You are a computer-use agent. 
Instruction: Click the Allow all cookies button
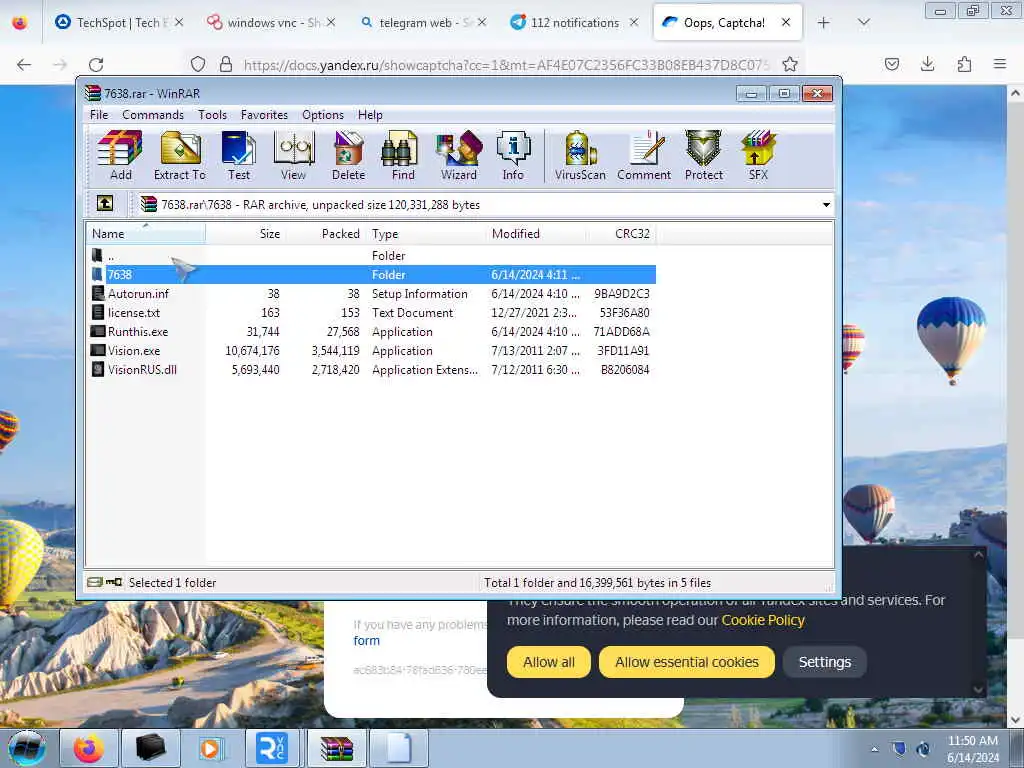549,662
